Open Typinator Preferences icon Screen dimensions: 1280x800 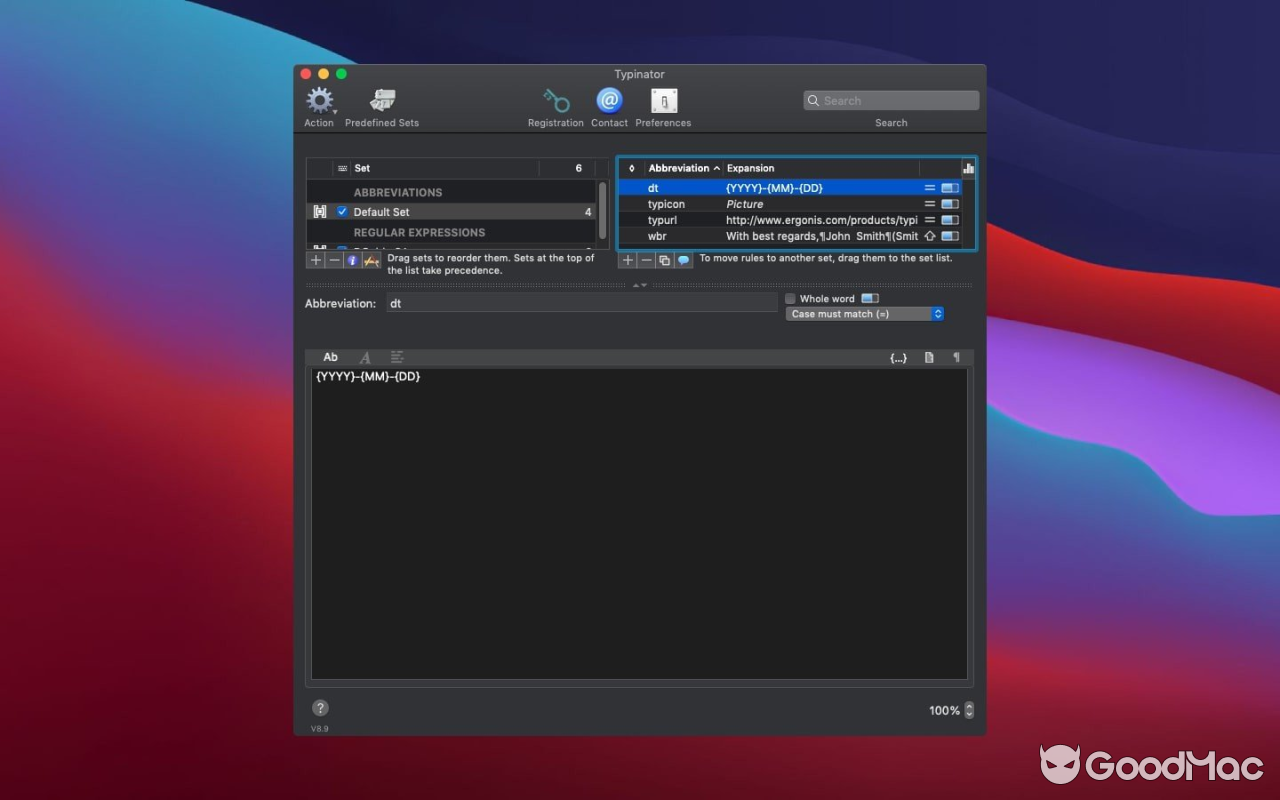click(663, 101)
